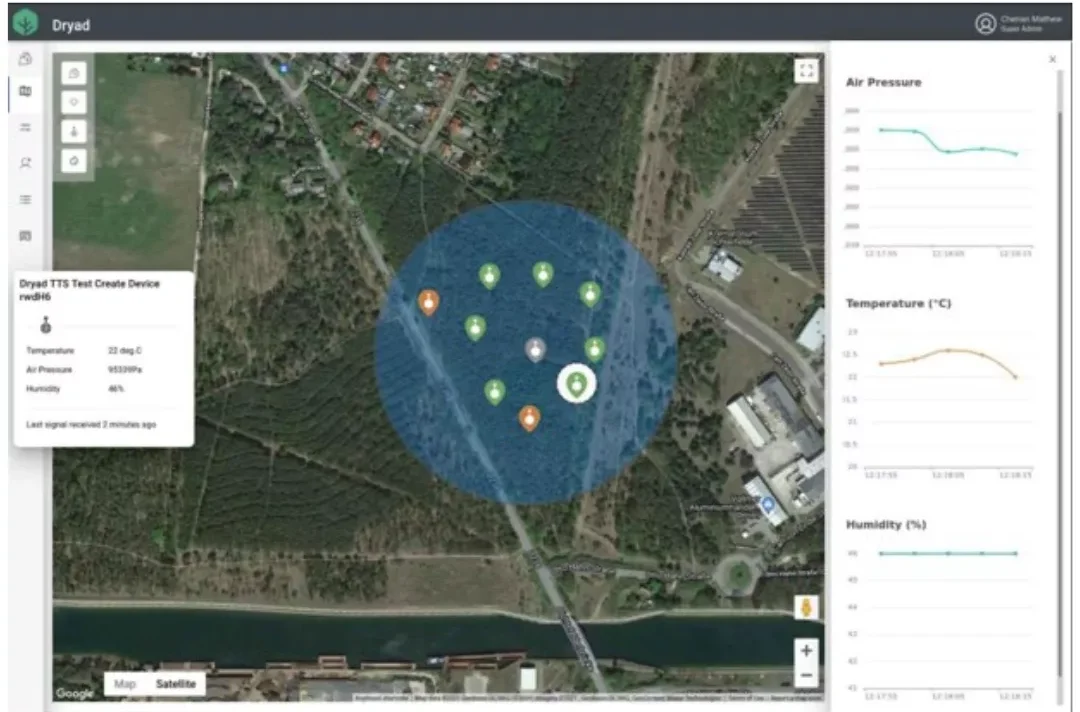Click the Google logo link on map
The width and height of the screenshot is (1080, 712).
click(74, 693)
